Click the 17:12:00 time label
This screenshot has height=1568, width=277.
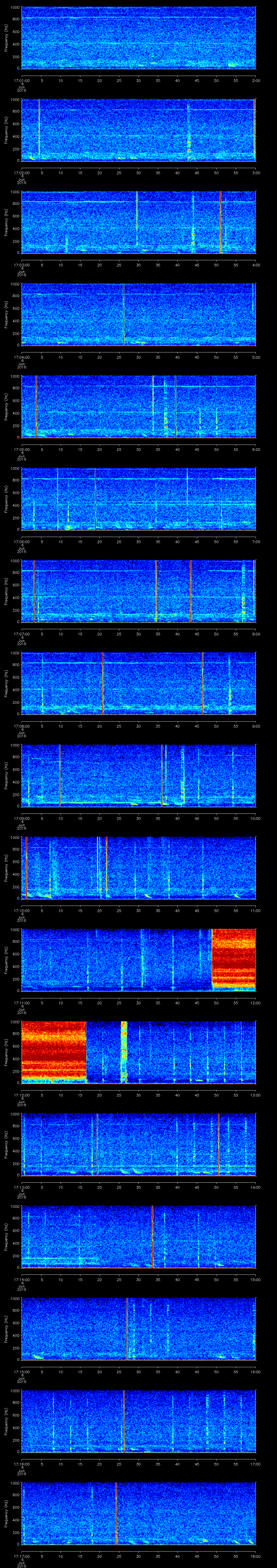click(21, 1095)
